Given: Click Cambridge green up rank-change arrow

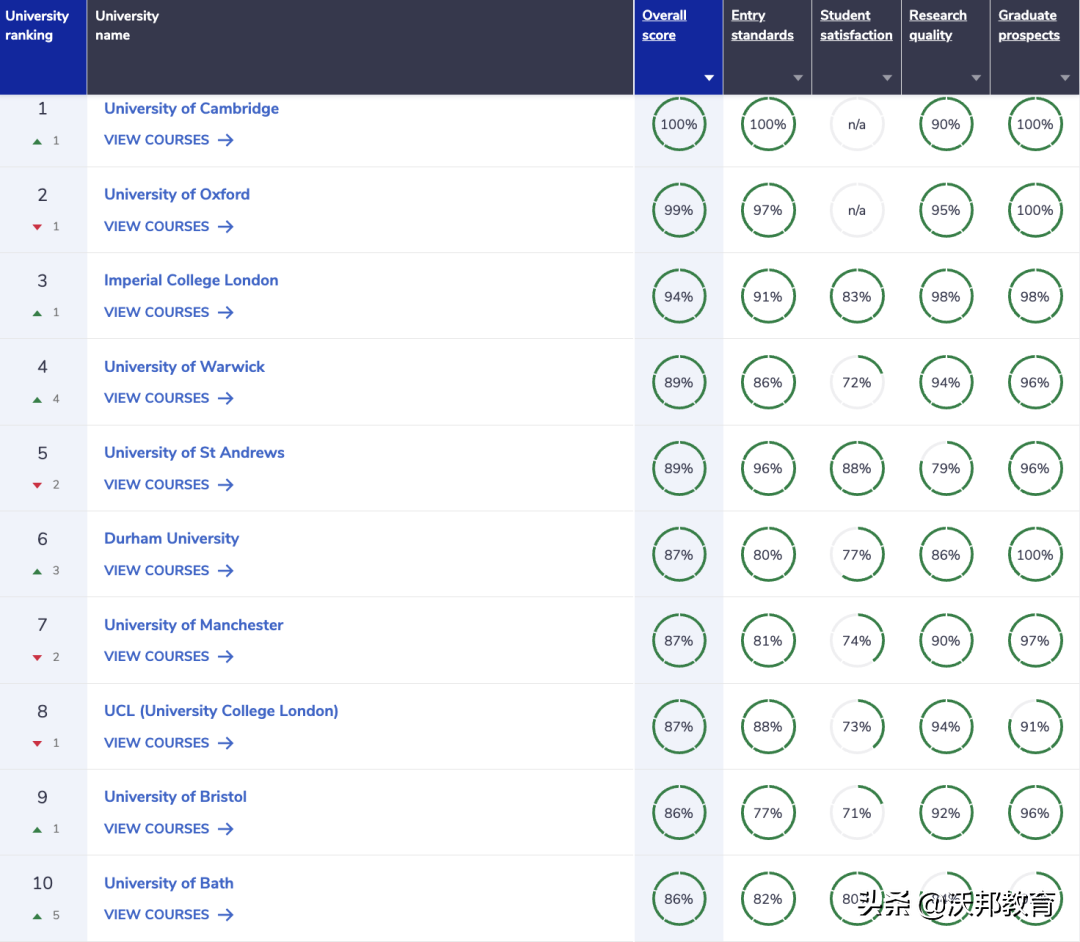Looking at the screenshot, I should 37,141.
